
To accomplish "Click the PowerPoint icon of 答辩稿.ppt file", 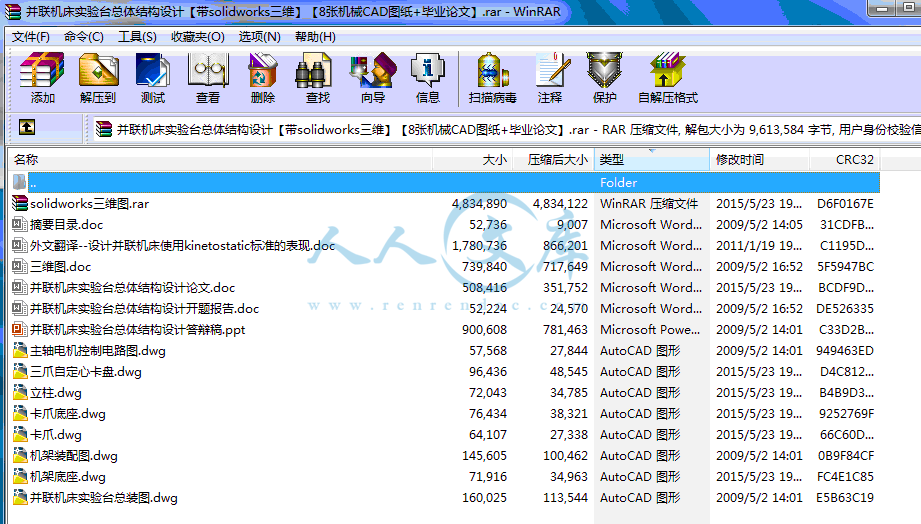I will [20, 330].
